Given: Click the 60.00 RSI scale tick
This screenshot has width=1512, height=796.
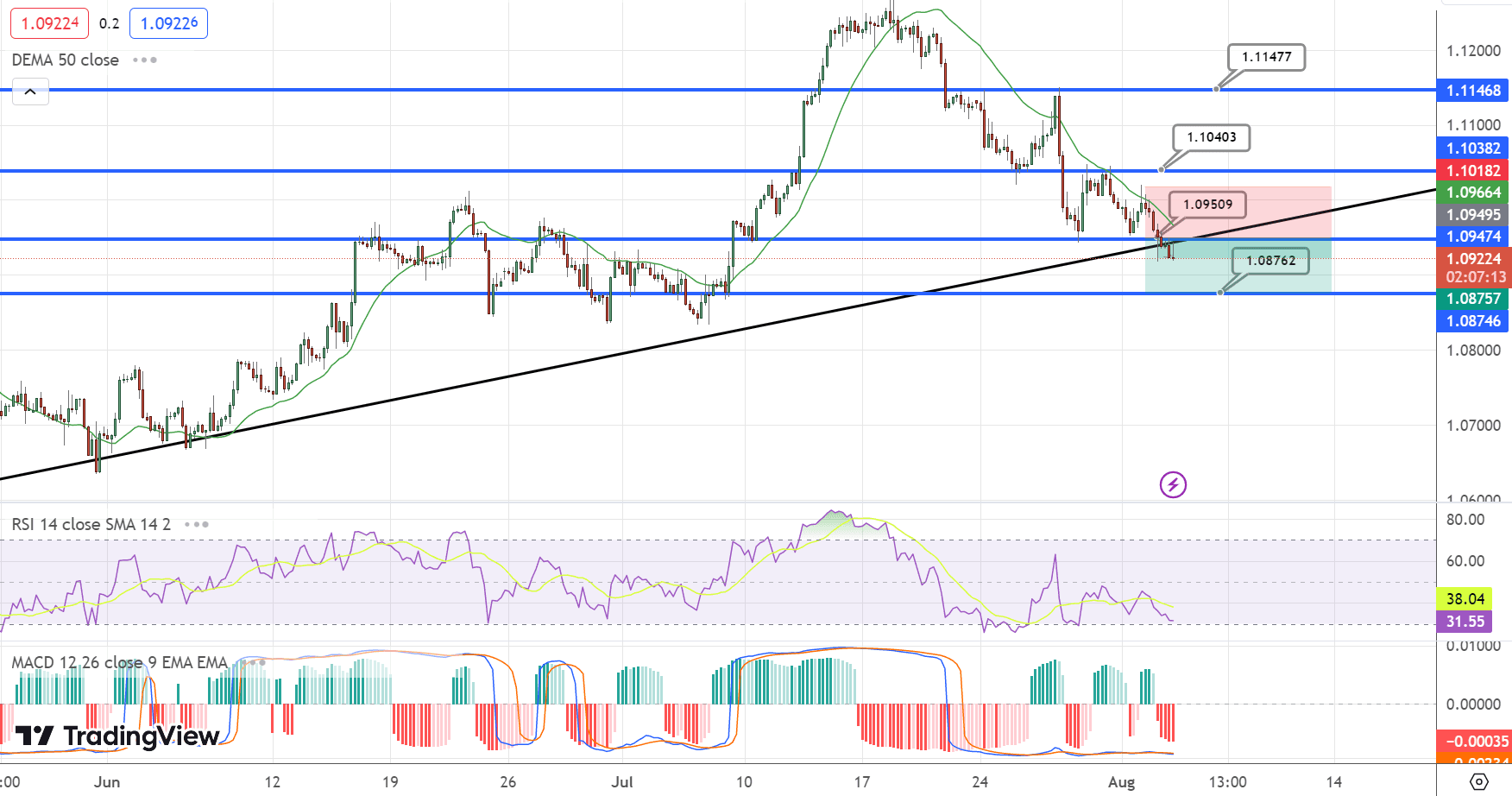Looking at the screenshot, I should tap(1465, 561).
